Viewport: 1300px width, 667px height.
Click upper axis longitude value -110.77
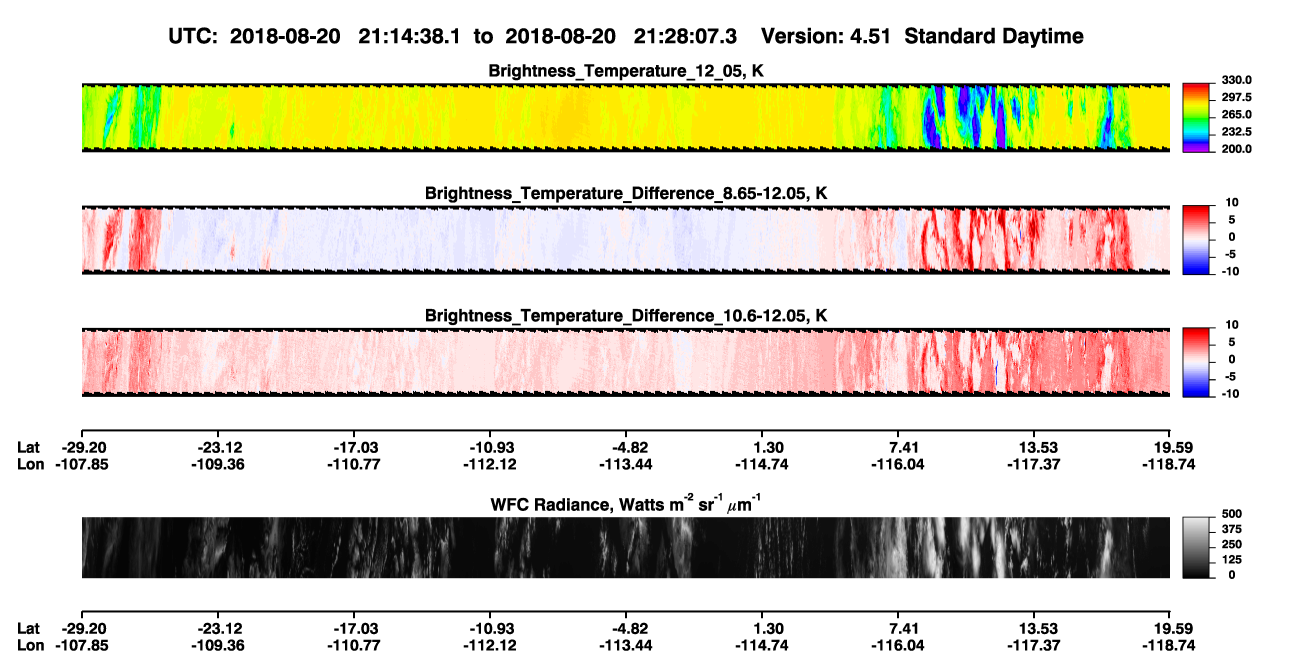coord(355,464)
